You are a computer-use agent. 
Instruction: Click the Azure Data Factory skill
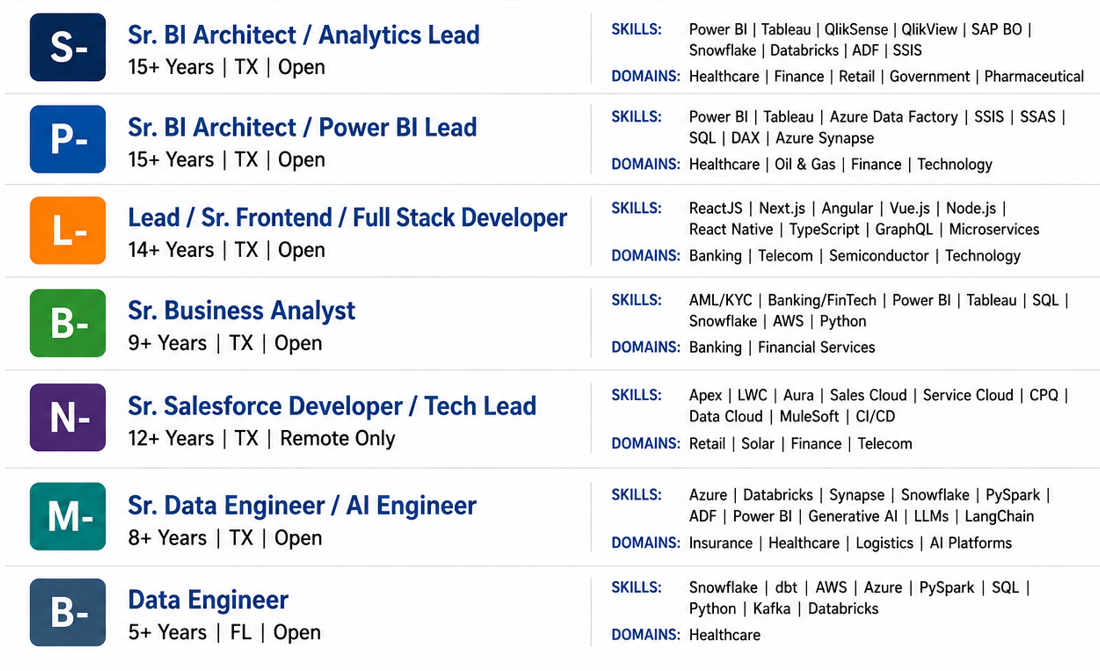point(894,117)
